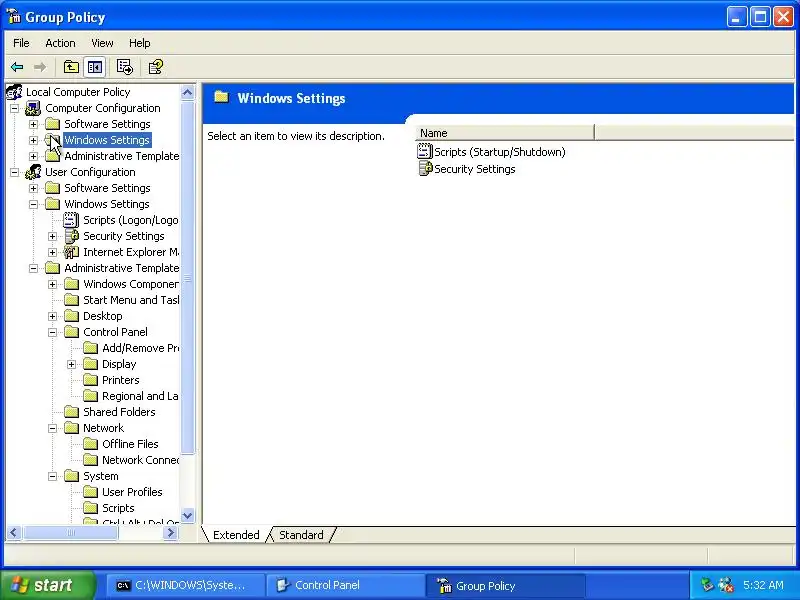Click Internet Explorer Maintenance icon in tree
Viewport: 800px width, 600px height.
[x=71, y=252]
